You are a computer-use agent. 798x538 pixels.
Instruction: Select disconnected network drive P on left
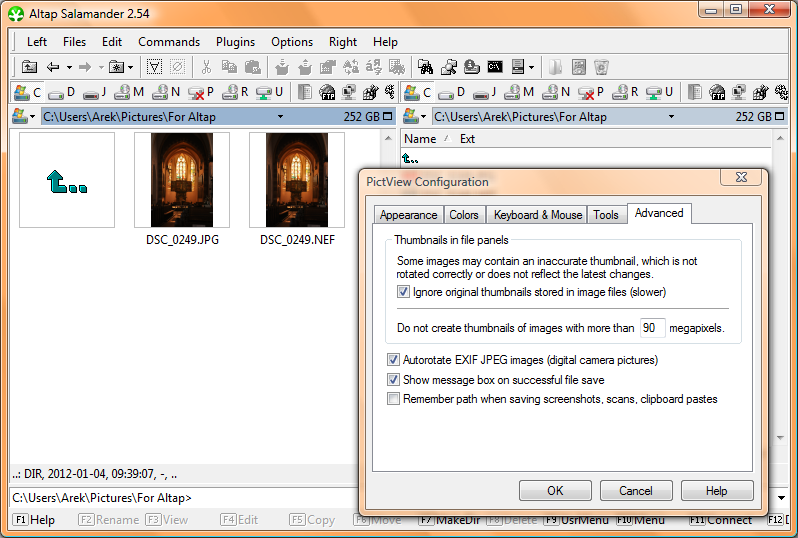tap(200, 93)
